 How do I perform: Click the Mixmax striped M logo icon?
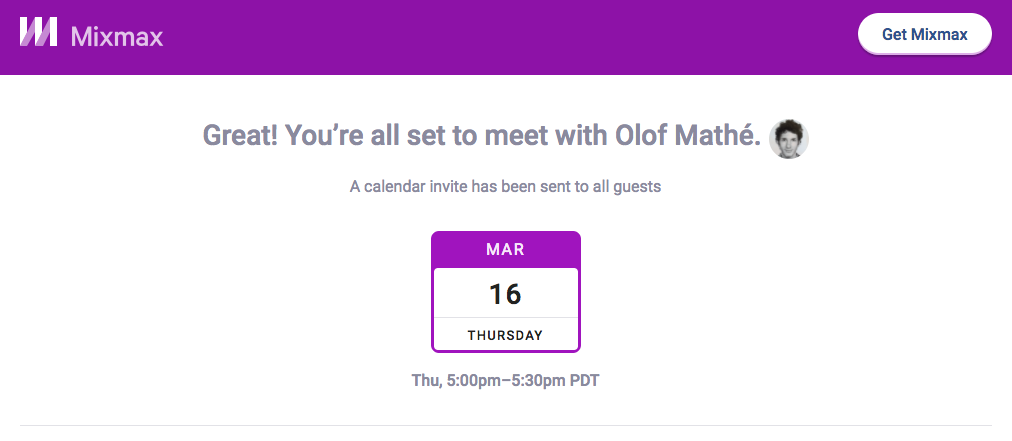[x=39, y=33]
